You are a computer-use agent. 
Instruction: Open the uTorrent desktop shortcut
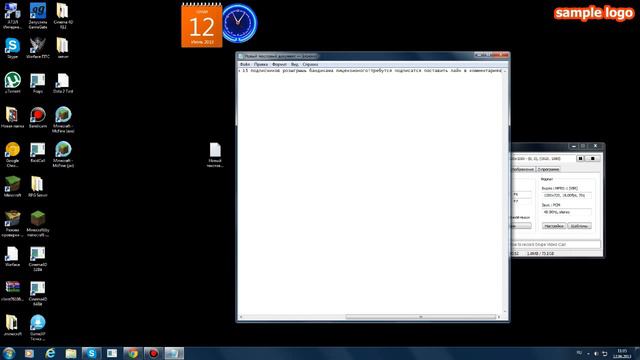12,83
